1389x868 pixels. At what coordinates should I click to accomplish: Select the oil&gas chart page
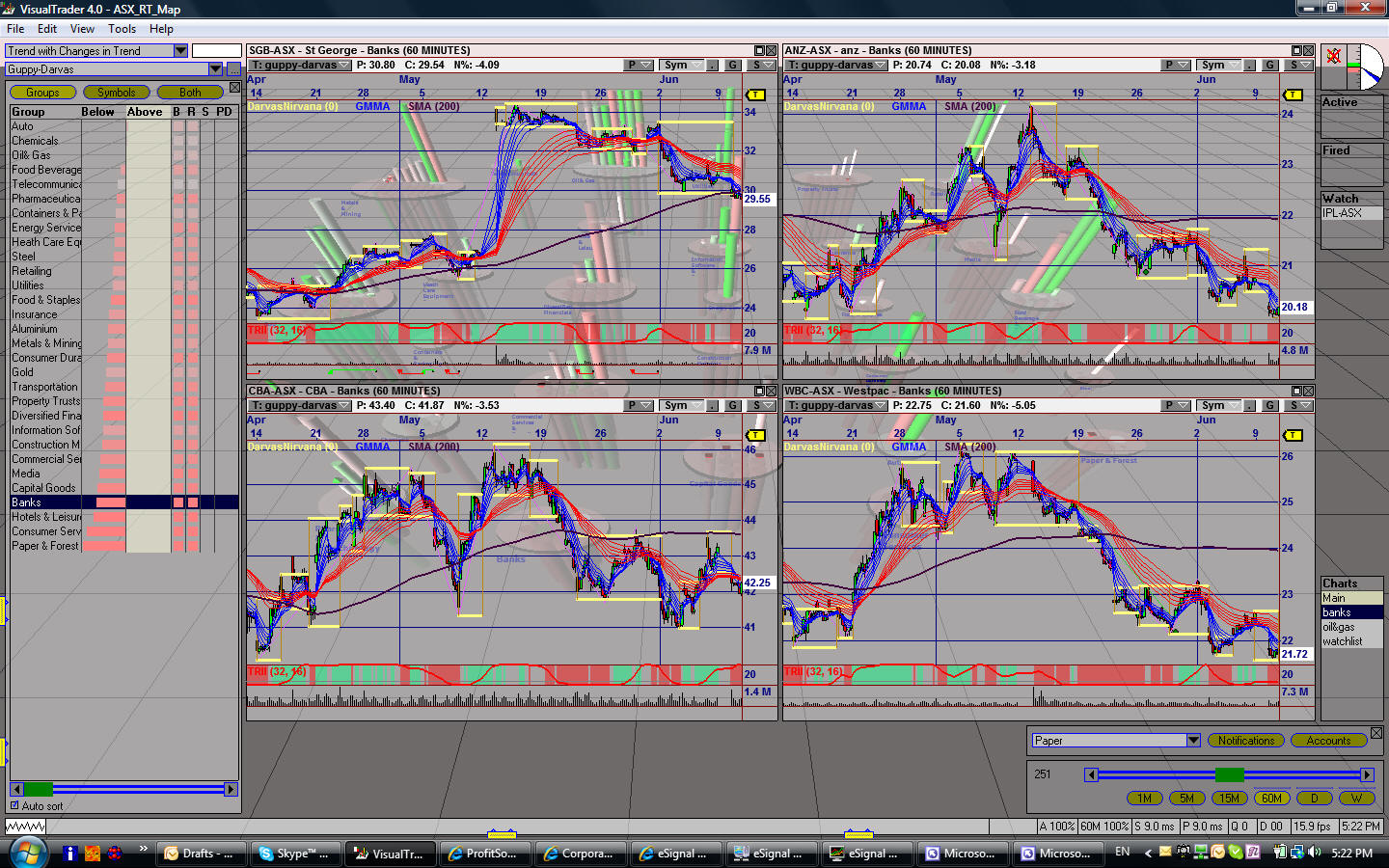(x=1351, y=627)
